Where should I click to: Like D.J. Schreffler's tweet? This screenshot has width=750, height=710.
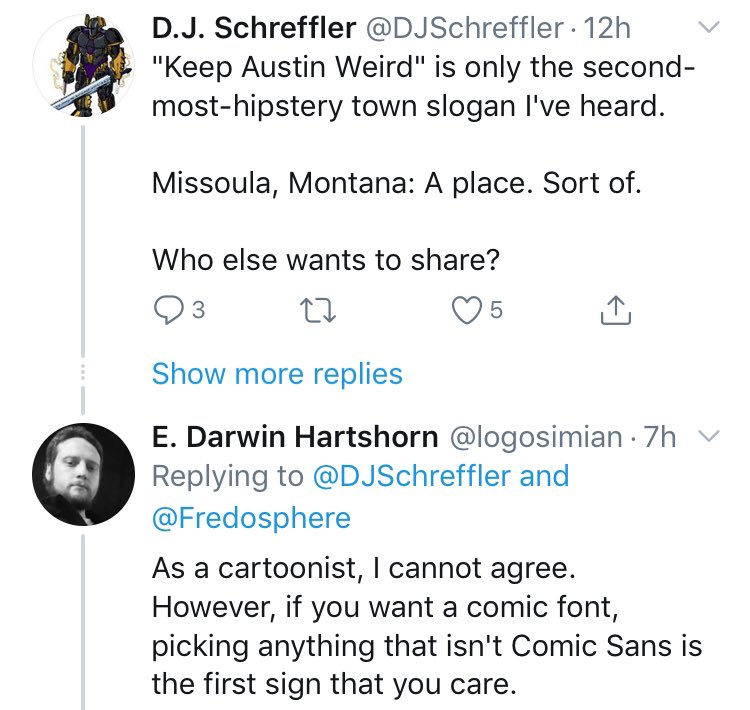click(467, 313)
